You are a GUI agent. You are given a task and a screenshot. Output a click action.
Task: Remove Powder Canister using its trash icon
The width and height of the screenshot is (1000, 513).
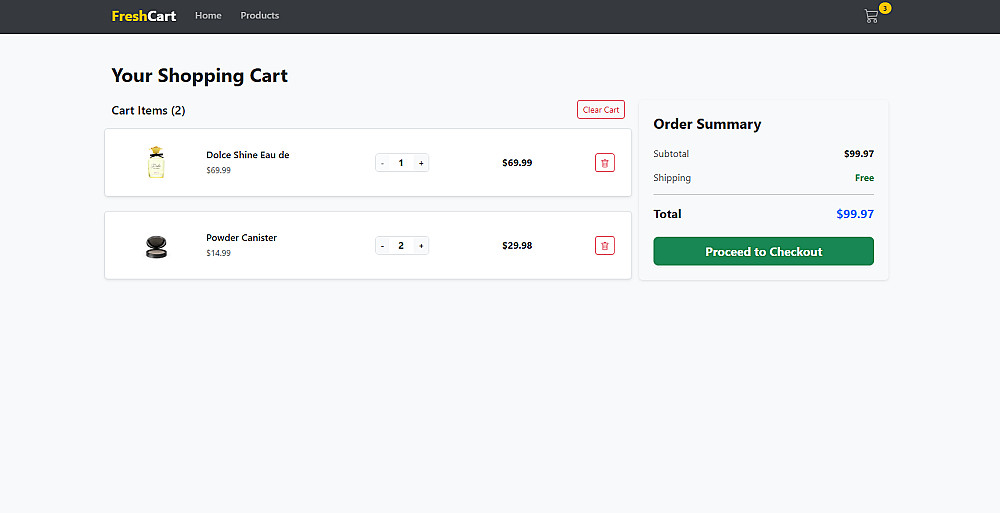605,246
